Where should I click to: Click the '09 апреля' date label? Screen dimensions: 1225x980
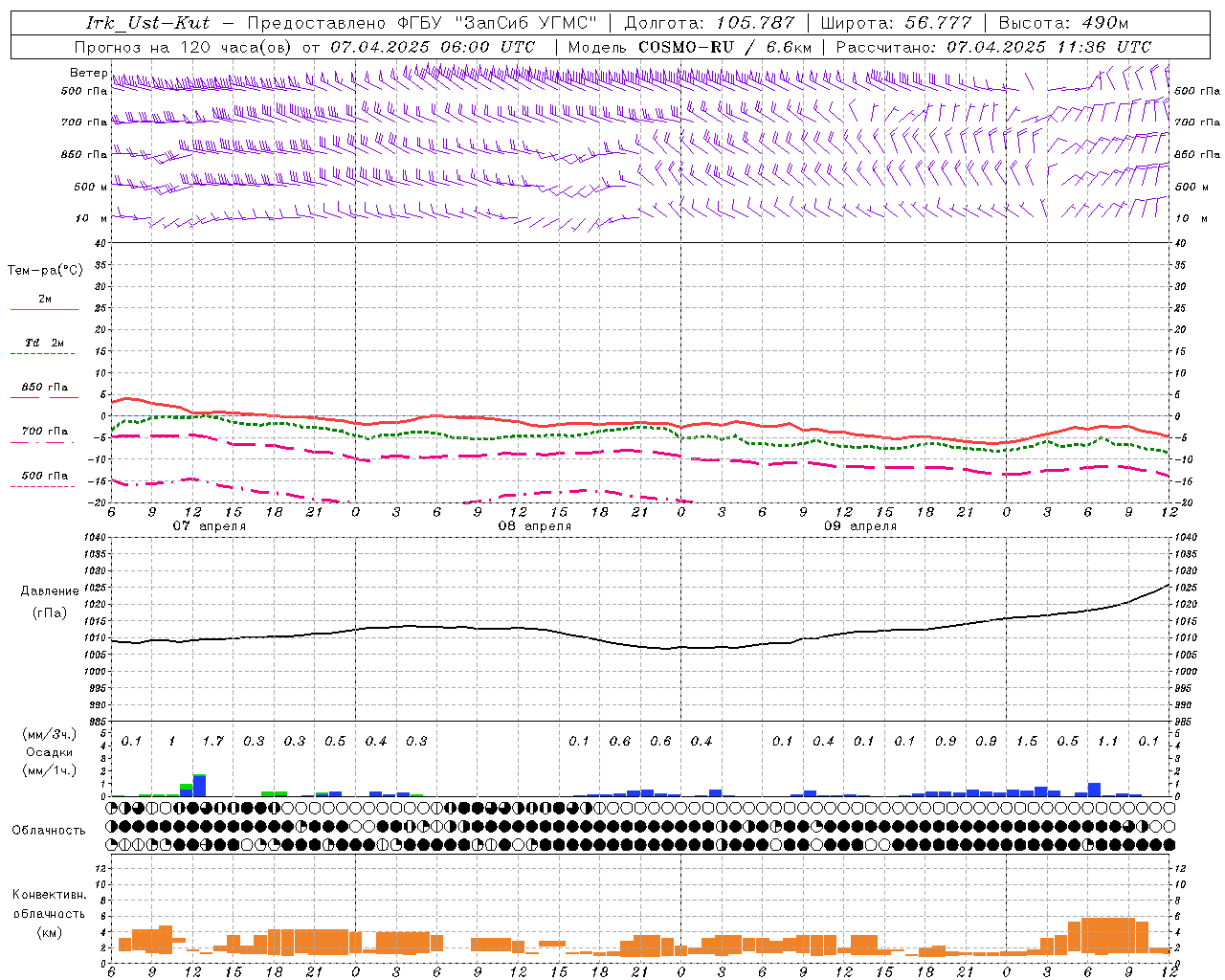[860, 526]
